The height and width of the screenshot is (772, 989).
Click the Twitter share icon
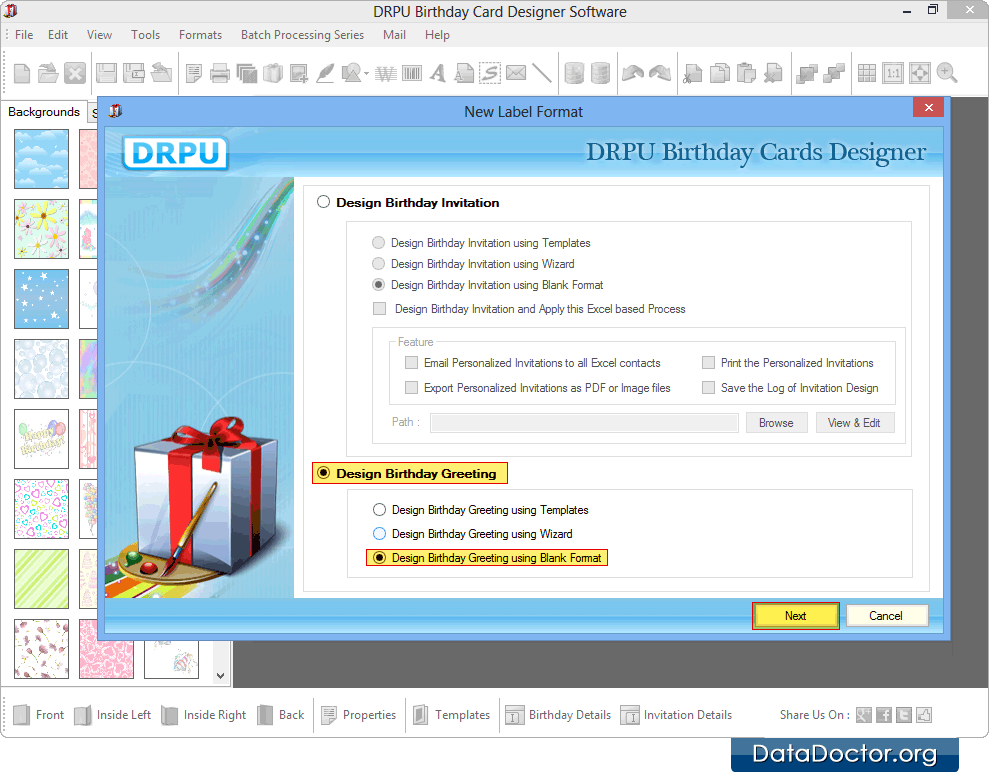[904, 715]
